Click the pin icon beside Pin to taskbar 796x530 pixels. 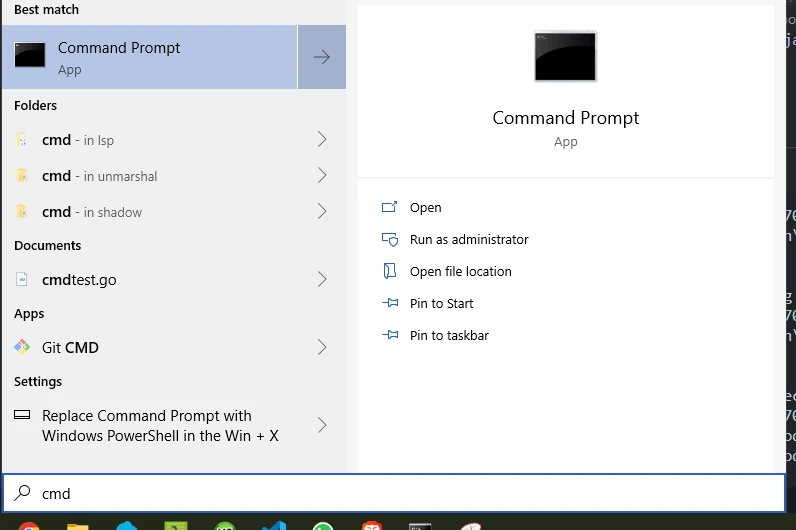tap(390, 335)
